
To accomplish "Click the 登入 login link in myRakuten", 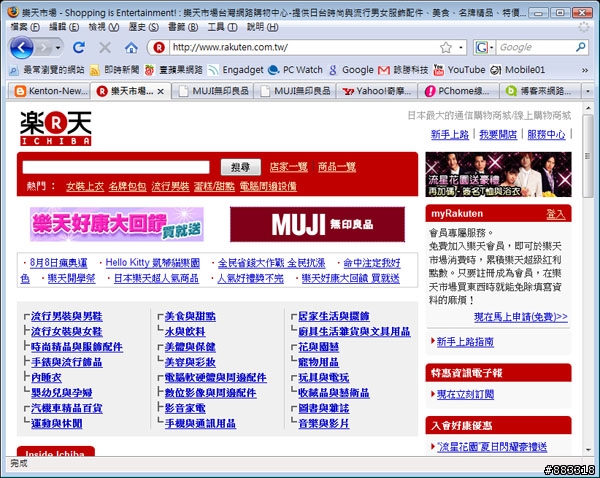I will coord(556,214).
